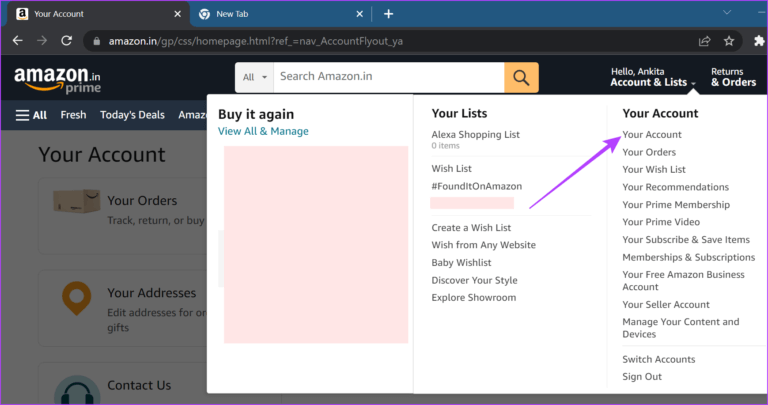Click Your Orders card title on page
Image resolution: width=768 pixels, height=405 pixels.
(142, 201)
